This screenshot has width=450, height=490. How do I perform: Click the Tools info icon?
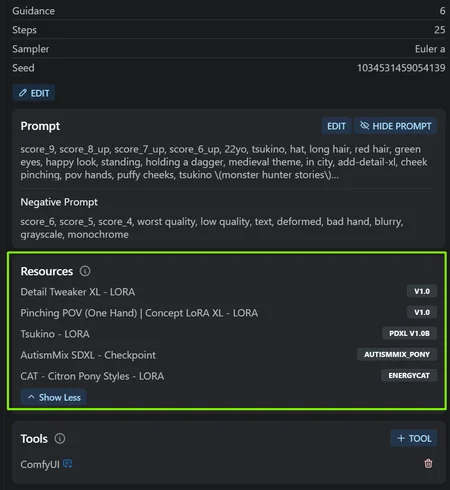tap(60, 438)
